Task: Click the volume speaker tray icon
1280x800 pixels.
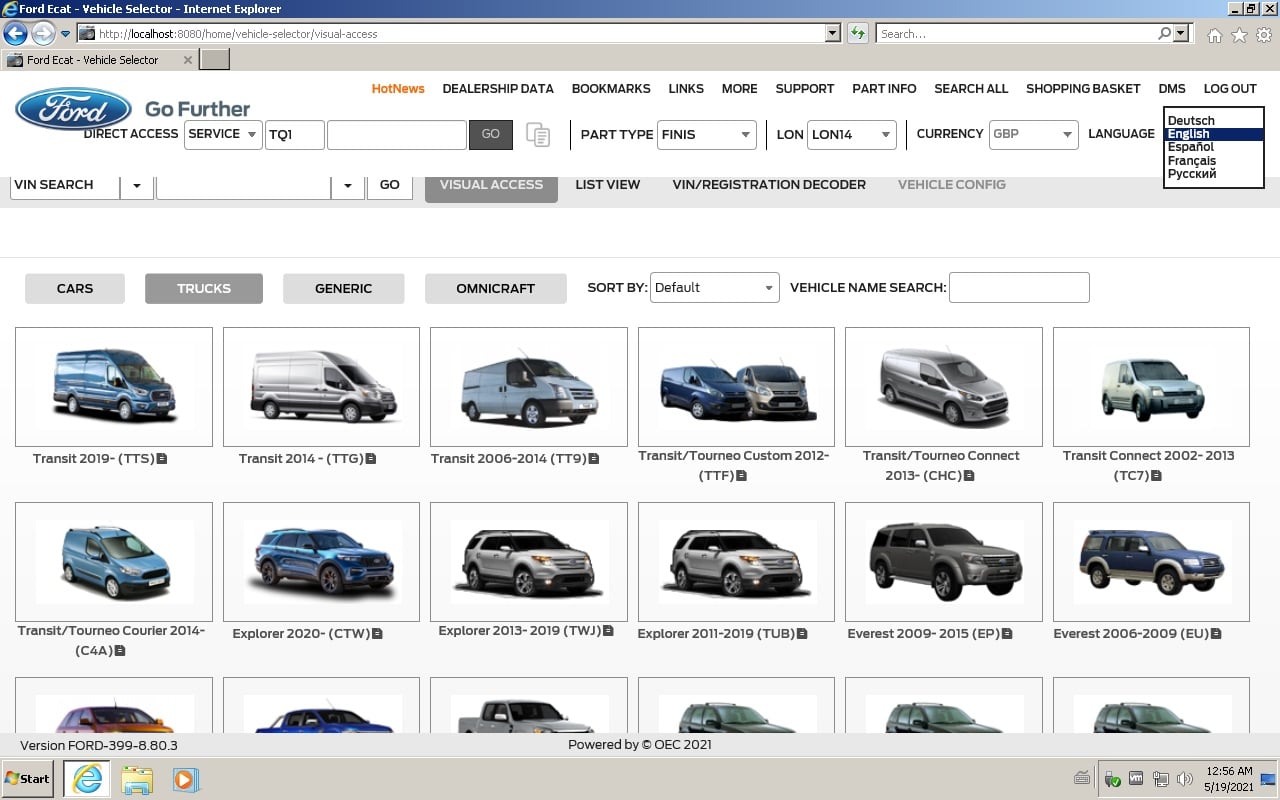Action: click(x=1185, y=779)
